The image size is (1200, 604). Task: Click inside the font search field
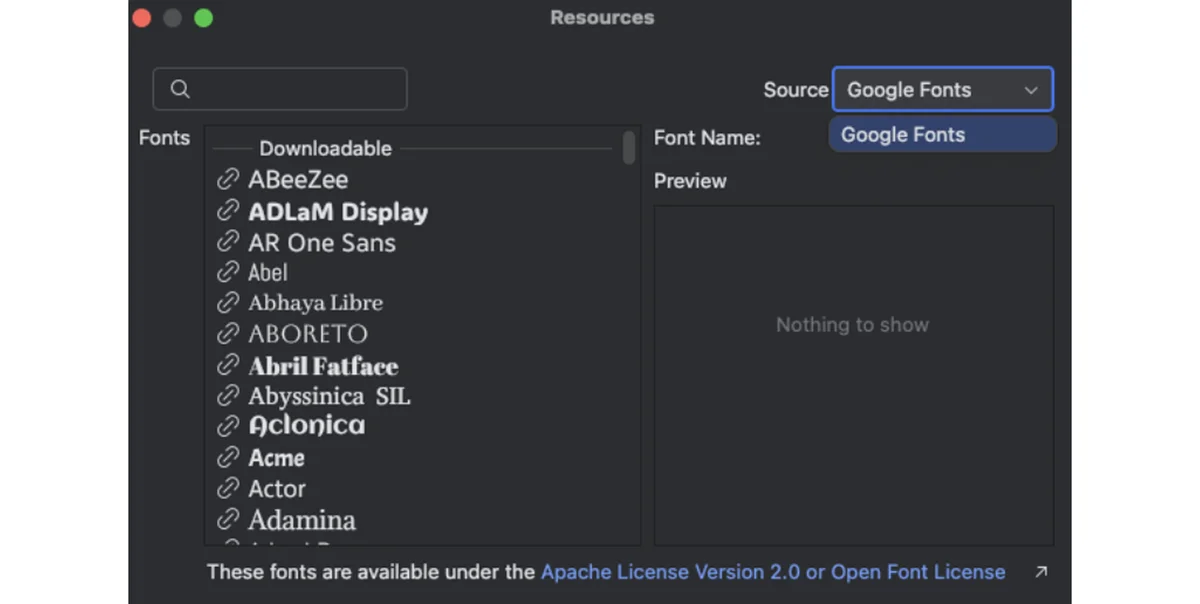click(x=280, y=89)
